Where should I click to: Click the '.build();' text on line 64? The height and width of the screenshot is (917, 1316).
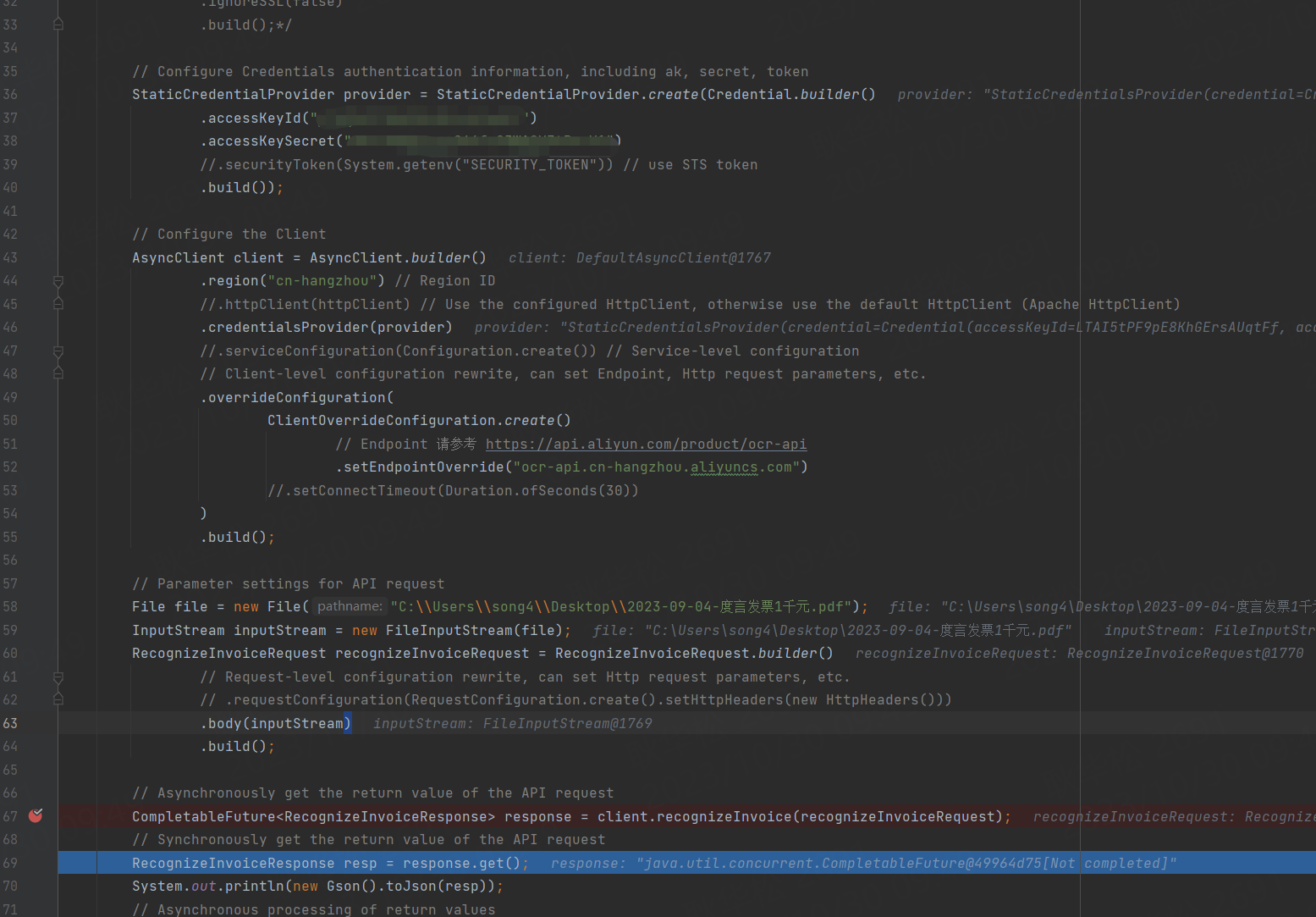pos(238,746)
